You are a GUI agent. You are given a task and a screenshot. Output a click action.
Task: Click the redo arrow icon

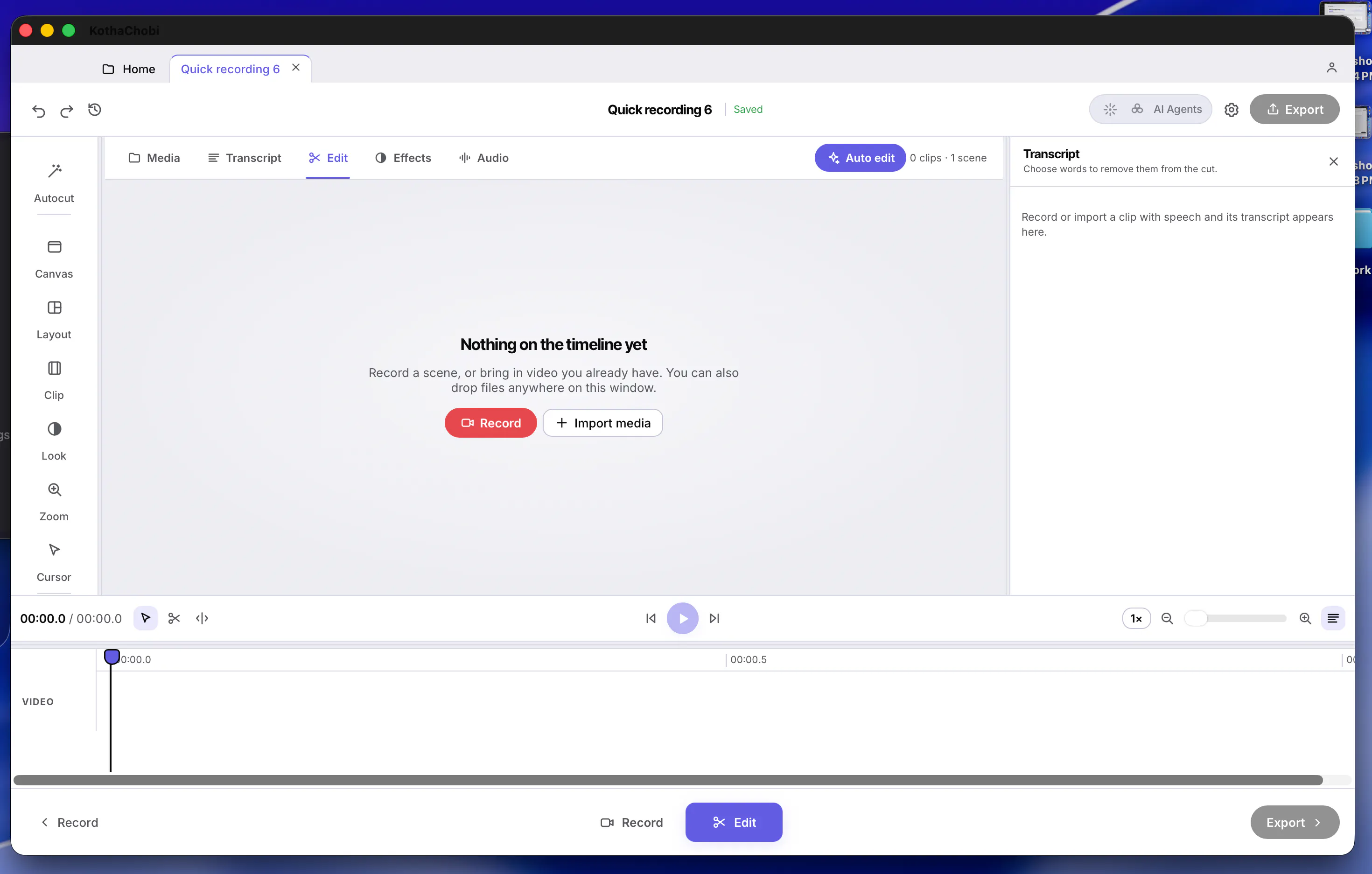pyautogui.click(x=67, y=110)
